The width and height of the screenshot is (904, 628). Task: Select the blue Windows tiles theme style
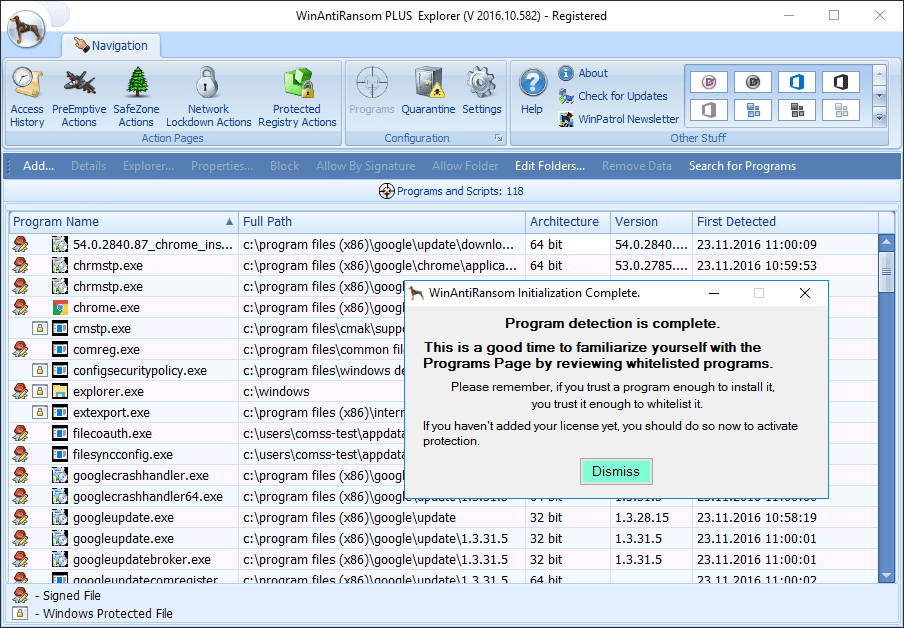[x=753, y=110]
